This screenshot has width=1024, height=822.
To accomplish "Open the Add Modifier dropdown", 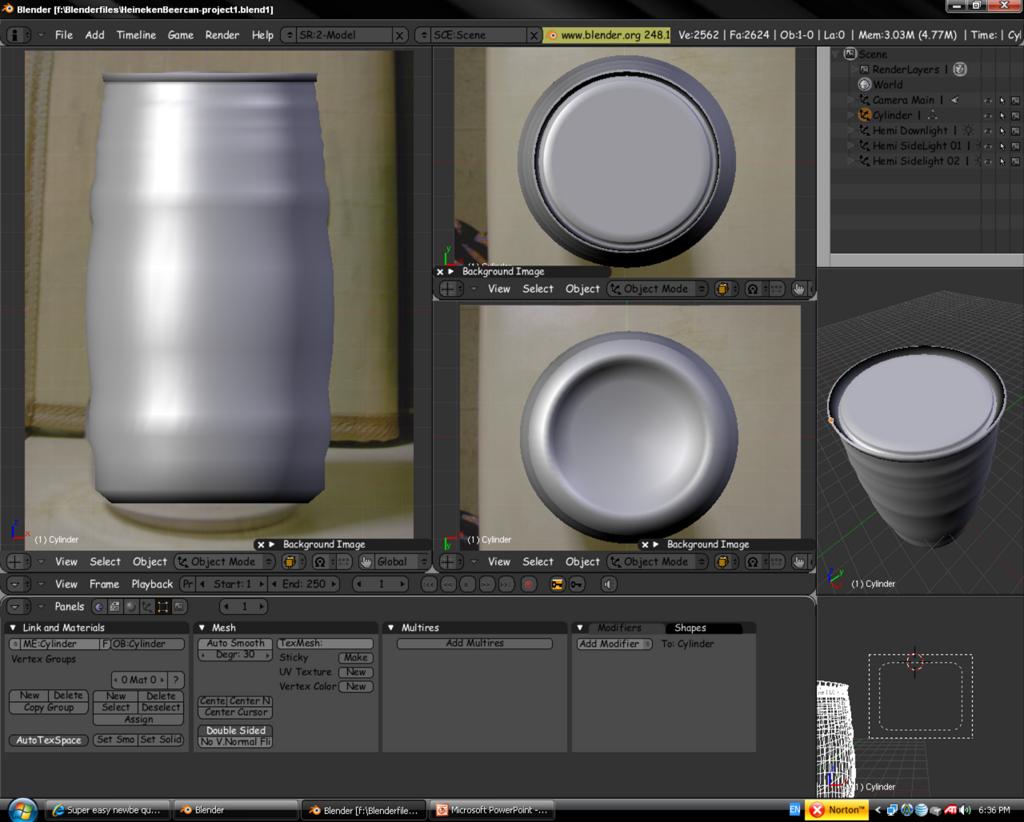I will [614, 644].
